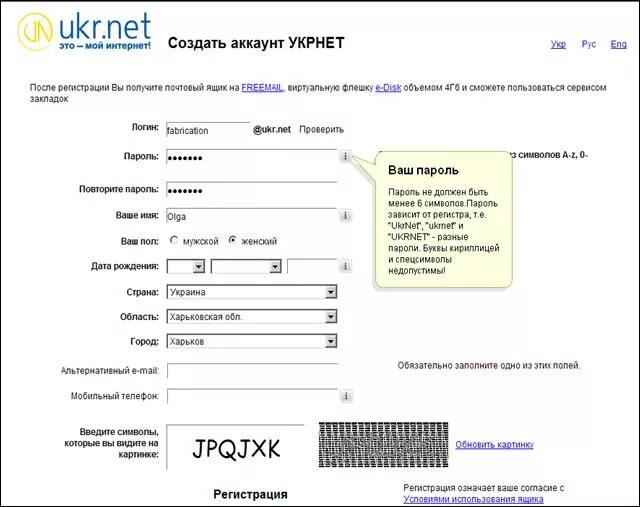This screenshot has width=640, height=507.
Task: Click the Создать аккаунт УКРНЕТ heading
Action: [256, 43]
